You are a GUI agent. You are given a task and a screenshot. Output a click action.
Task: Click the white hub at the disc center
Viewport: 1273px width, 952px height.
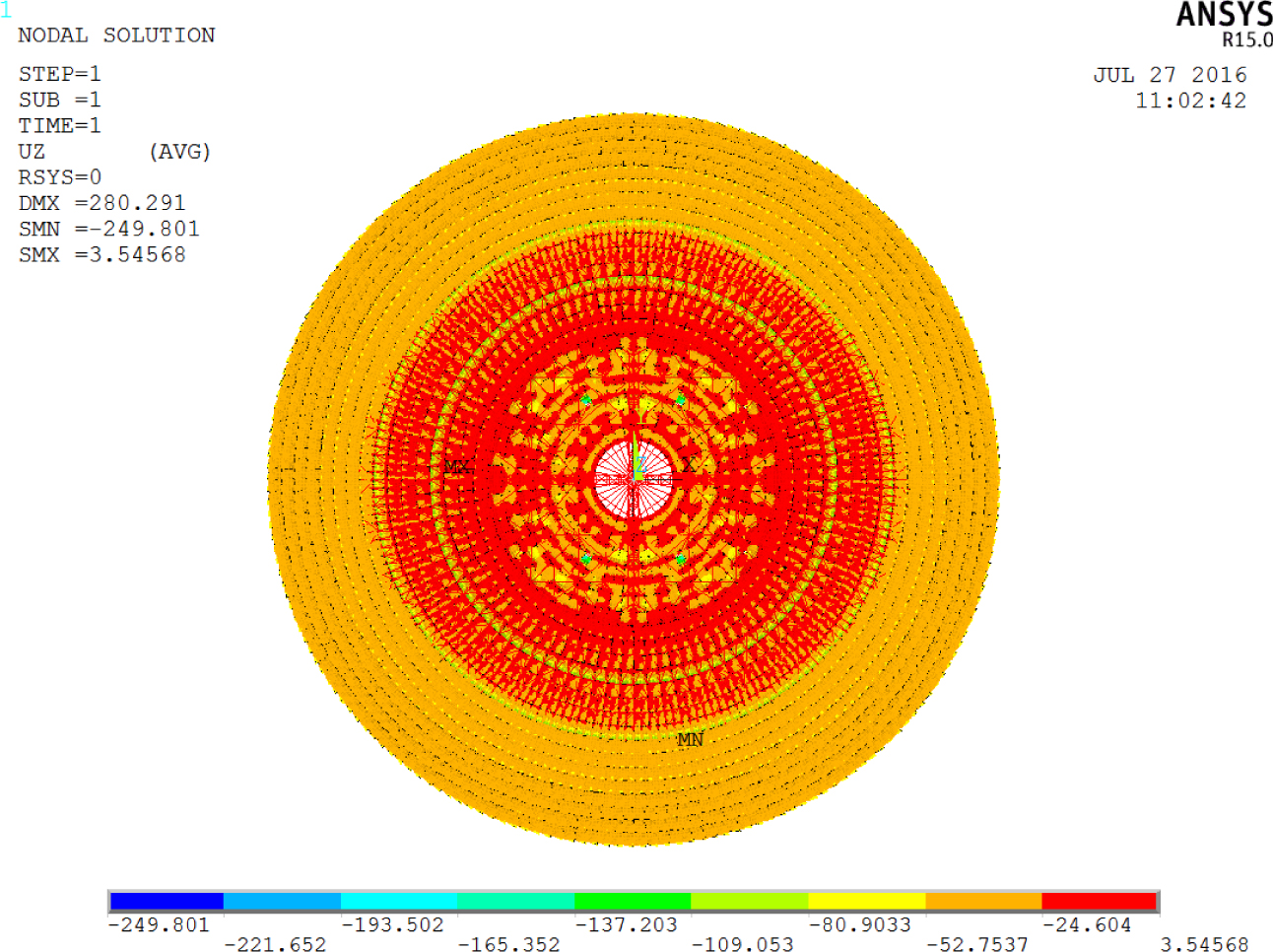click(x=634, y=479)
